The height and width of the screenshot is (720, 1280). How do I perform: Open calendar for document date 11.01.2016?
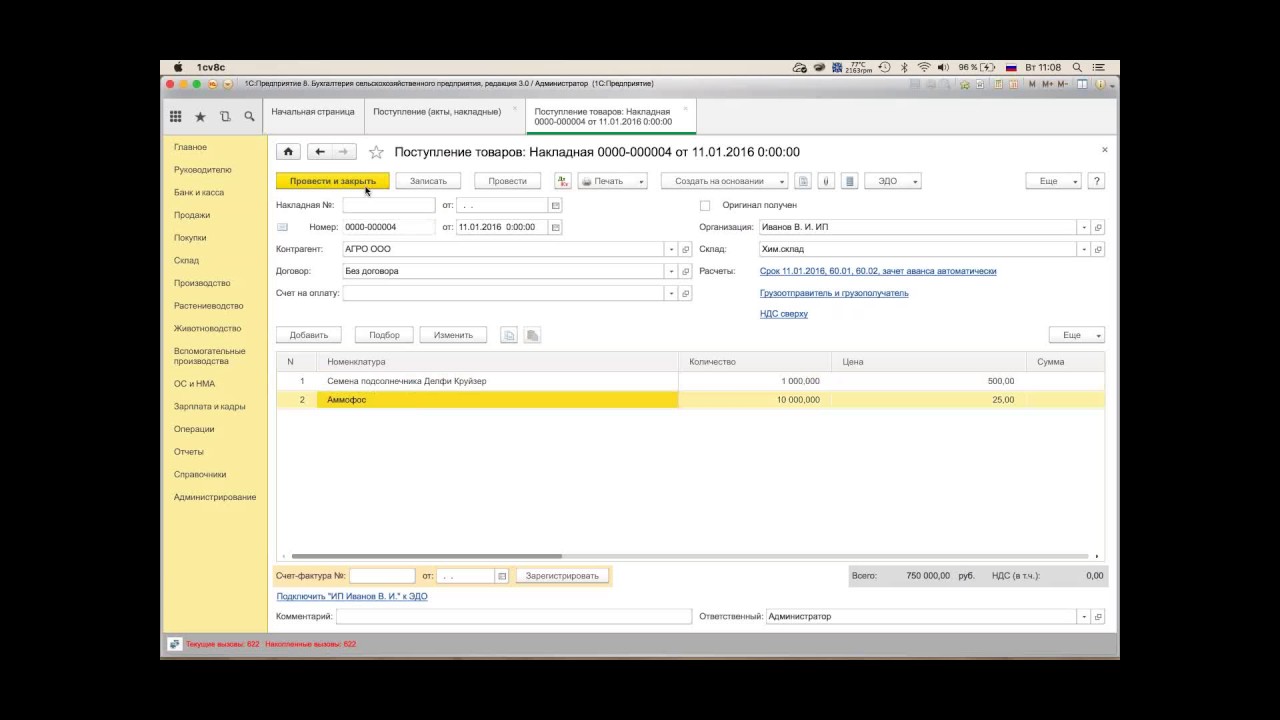click(556, 227)
